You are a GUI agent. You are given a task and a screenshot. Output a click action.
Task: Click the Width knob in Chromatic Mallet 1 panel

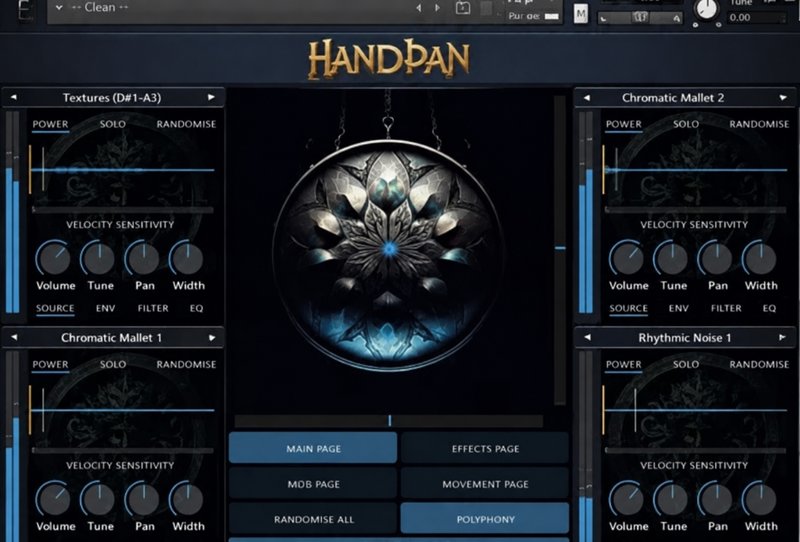(187, 499)
